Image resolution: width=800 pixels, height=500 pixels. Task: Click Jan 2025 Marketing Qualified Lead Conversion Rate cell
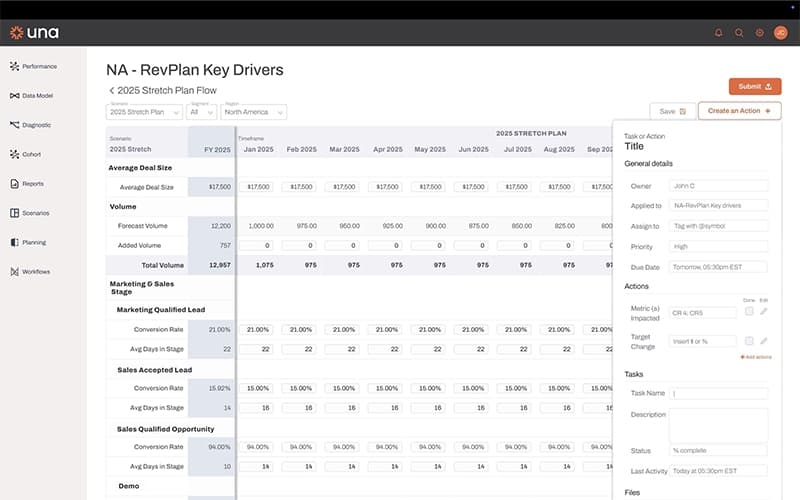(x=257, y=330)
